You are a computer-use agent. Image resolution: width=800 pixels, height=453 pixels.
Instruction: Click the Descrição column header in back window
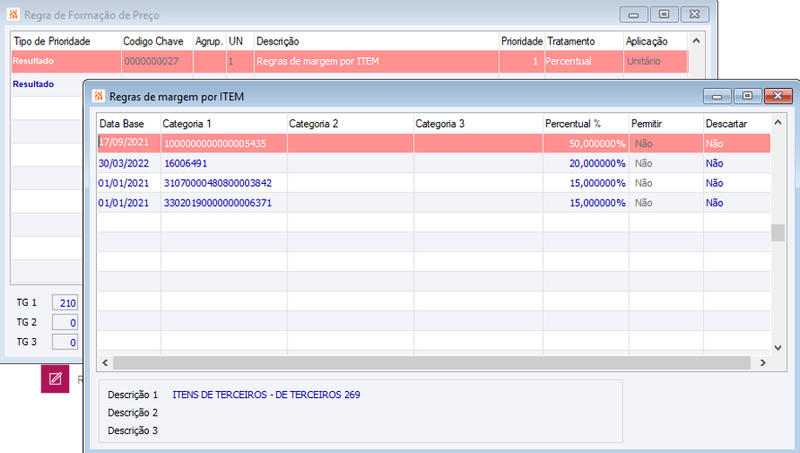pos(376,41)
